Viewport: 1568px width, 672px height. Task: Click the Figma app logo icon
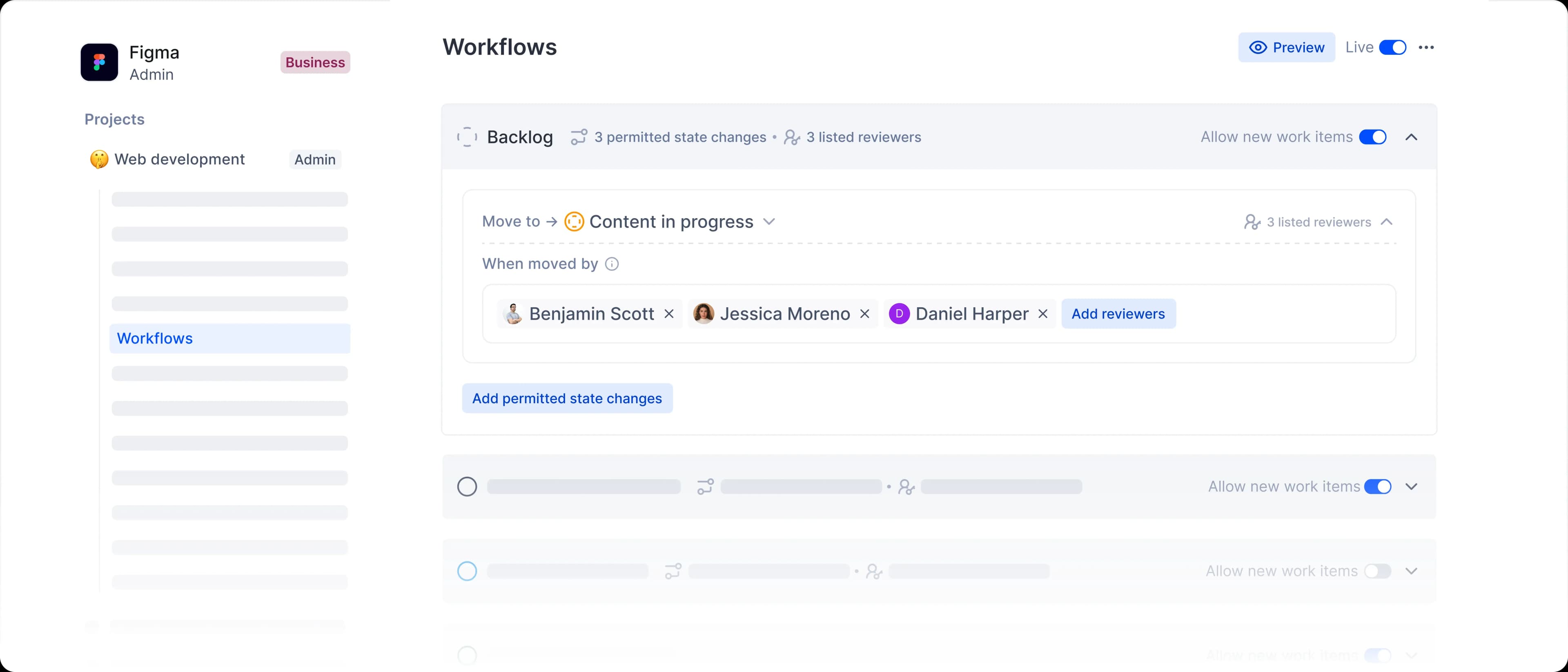pyautogui.click(x=99, y=62)
